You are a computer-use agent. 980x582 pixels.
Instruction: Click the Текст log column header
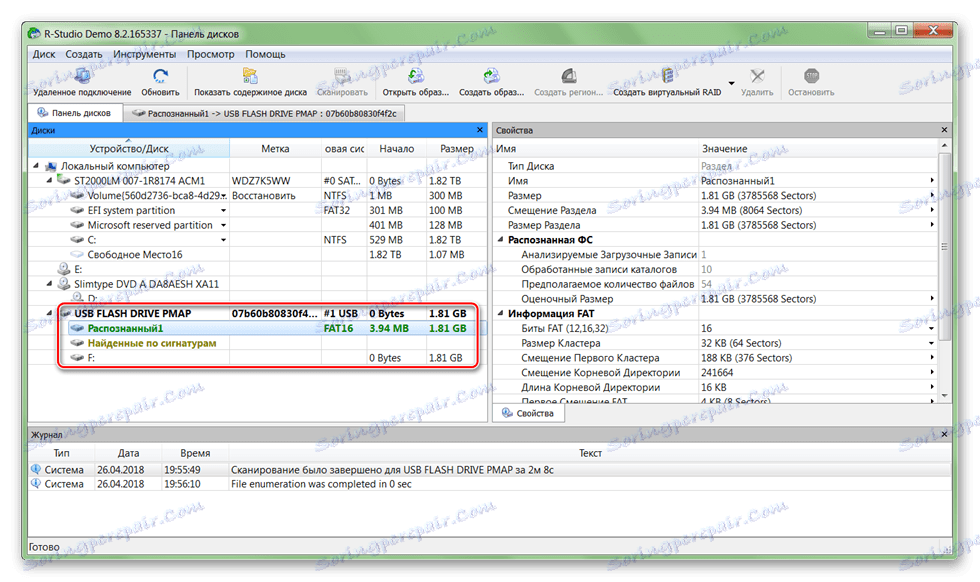590,453
